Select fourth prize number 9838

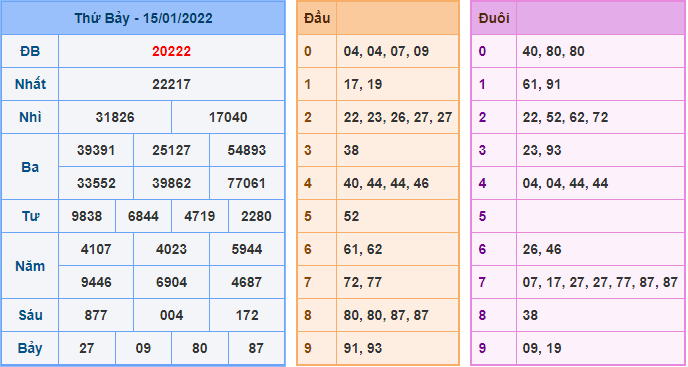pos(87,216)
